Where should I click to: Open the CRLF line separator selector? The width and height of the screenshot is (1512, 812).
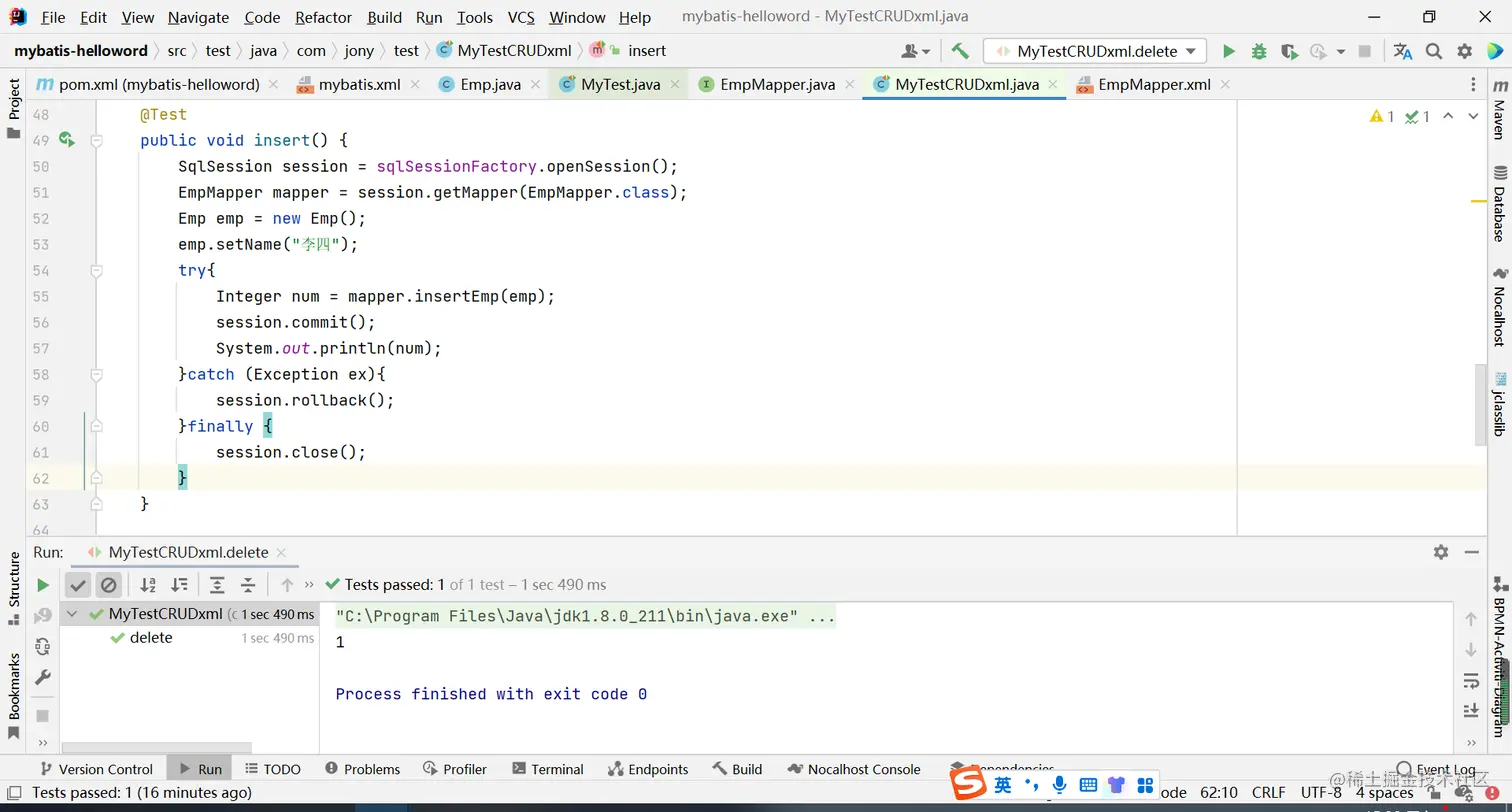(x=1269, y=793)
